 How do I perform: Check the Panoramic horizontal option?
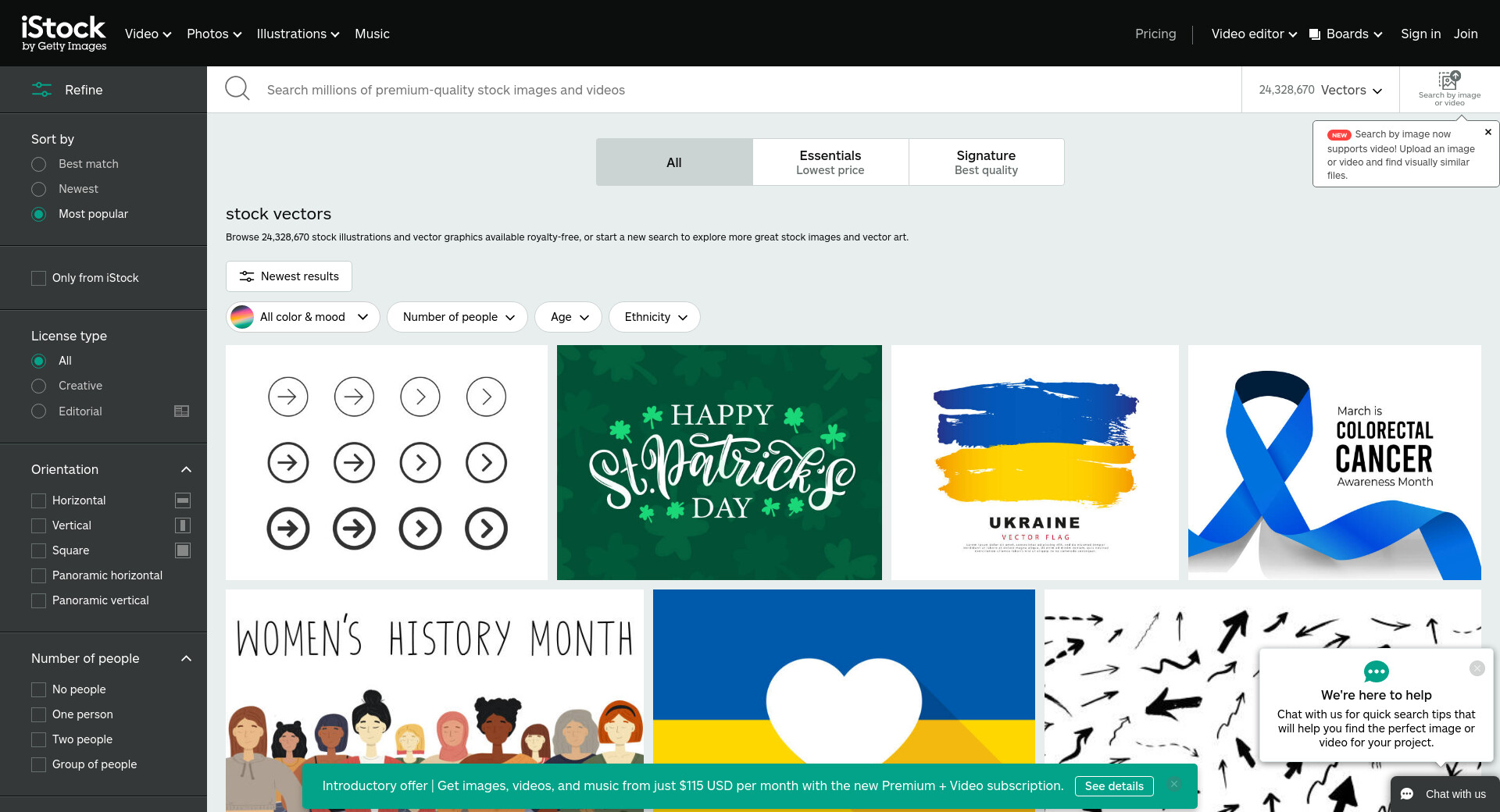[x=38, y=575]
